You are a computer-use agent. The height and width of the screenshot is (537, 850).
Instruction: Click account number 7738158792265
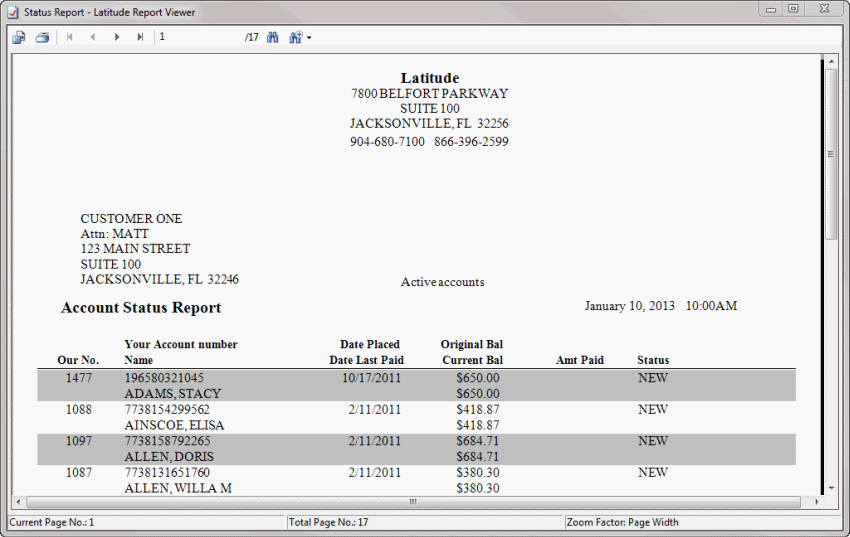click(x=167, y=441)
